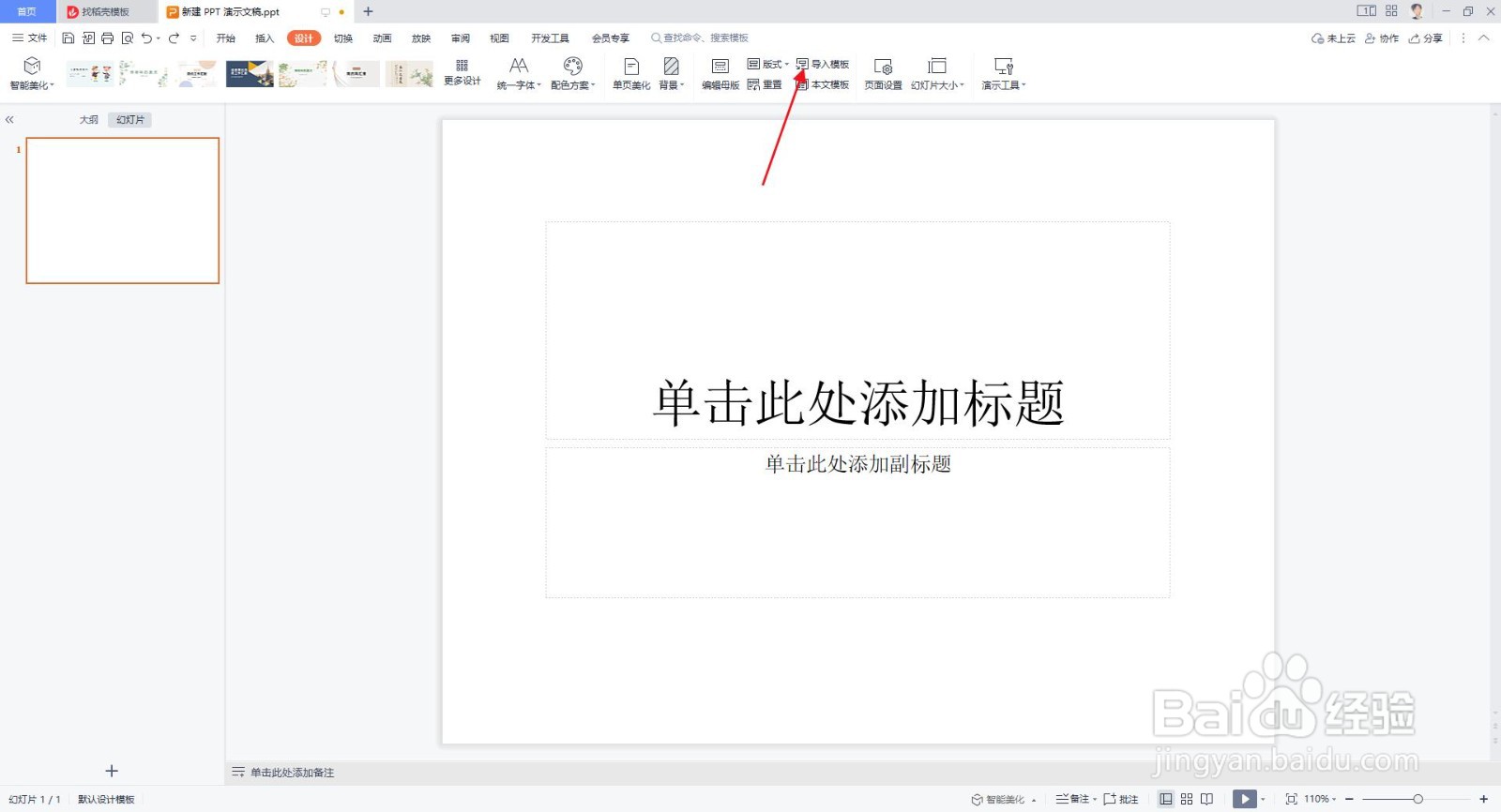Click fit-slide-to-window icon
The width and height of the screenshot is (1501, 812).
(x=1292, y=799)
